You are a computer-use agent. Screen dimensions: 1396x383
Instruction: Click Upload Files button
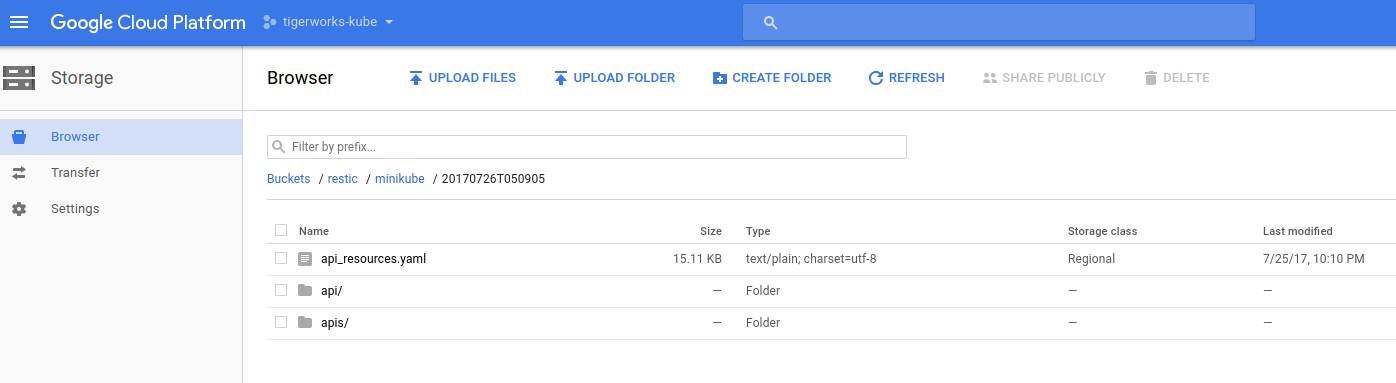click(462, 78)
